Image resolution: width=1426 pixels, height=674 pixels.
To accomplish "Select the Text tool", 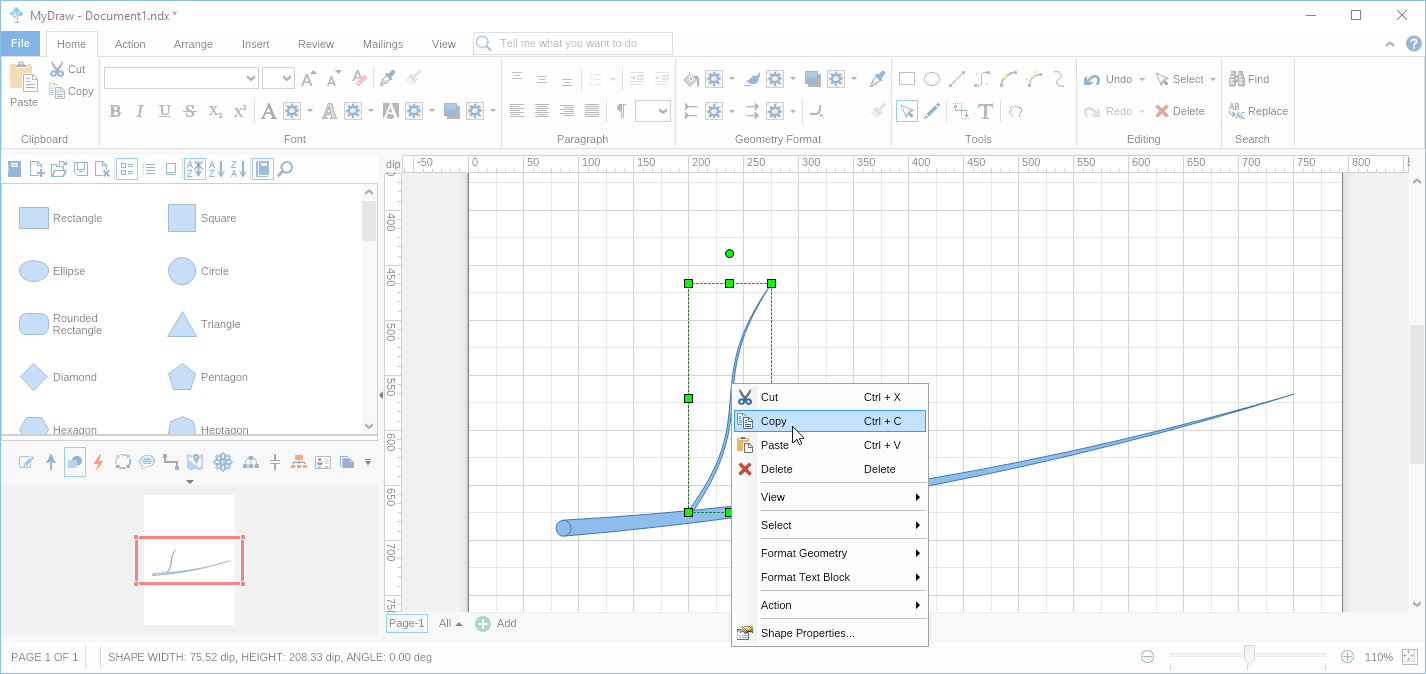I will click(x=985, y=111).
